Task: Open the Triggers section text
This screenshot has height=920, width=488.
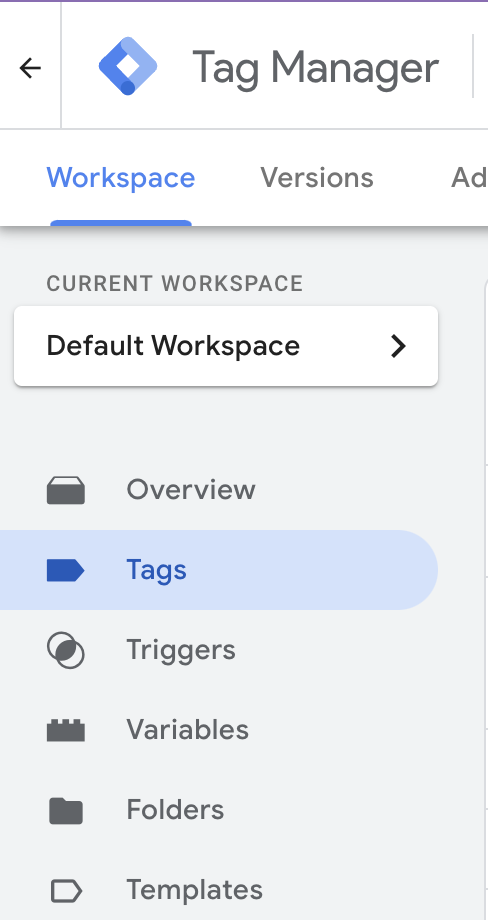Action: [181, 650]
